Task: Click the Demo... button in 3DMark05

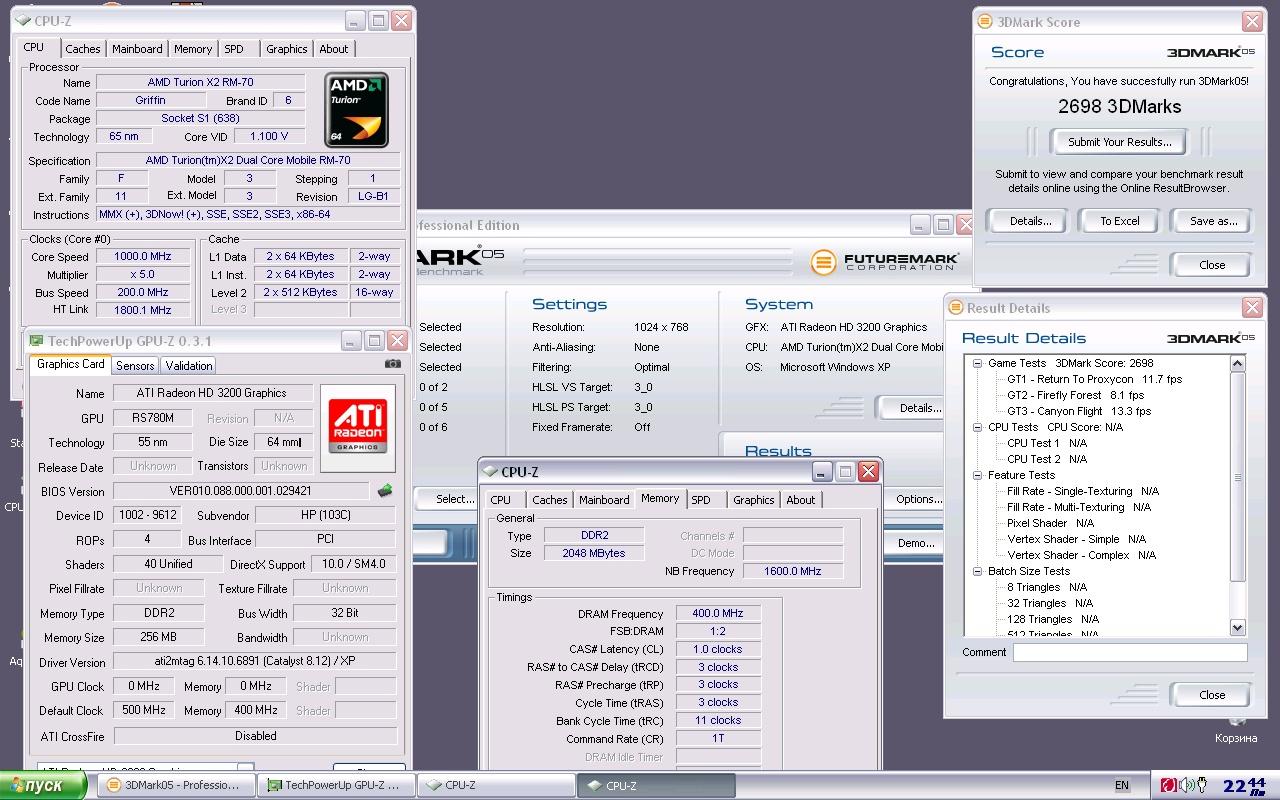Action: pyautogui.click(x=916, y=543)
